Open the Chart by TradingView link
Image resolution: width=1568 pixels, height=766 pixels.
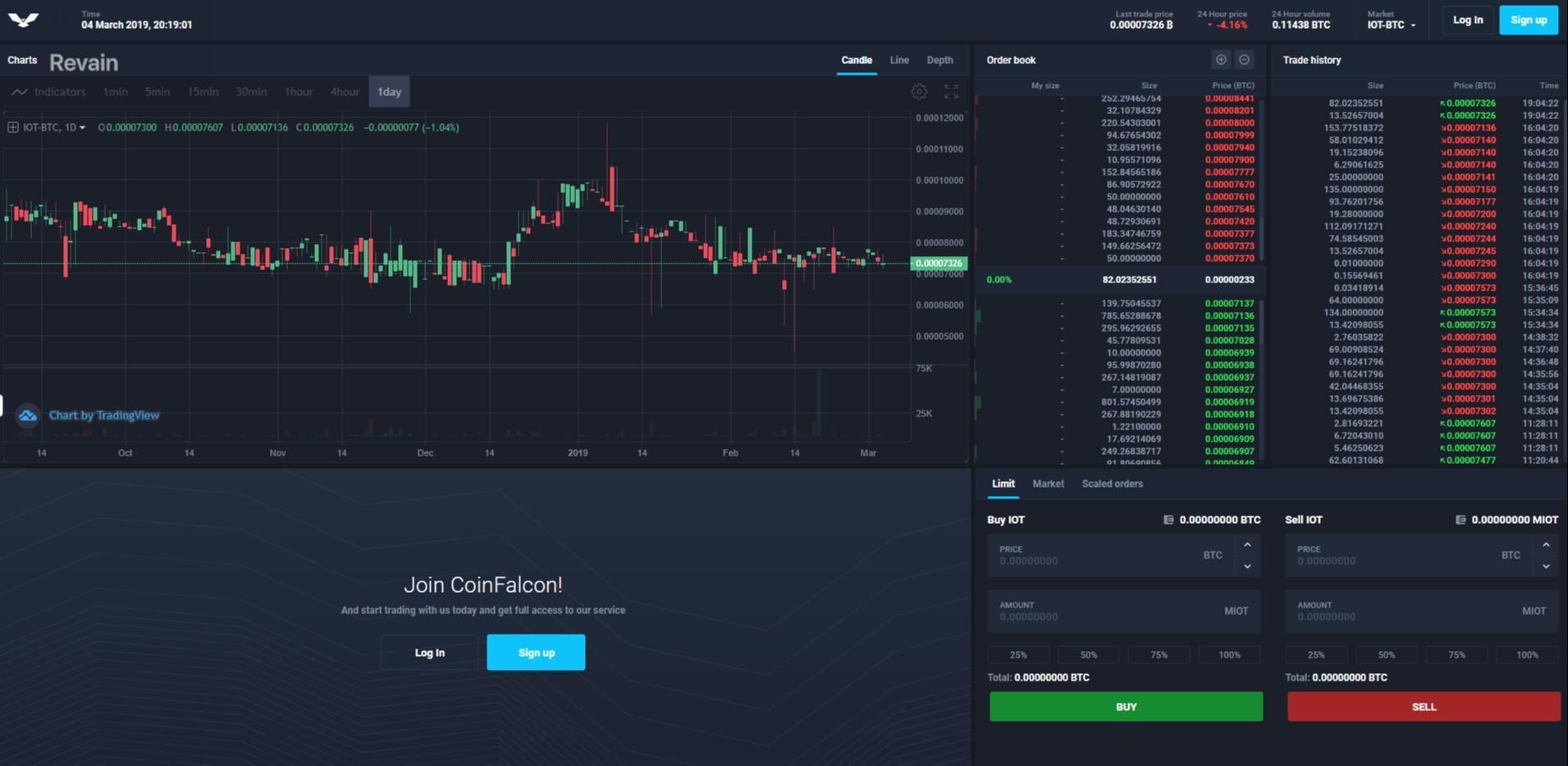[104, 415]
